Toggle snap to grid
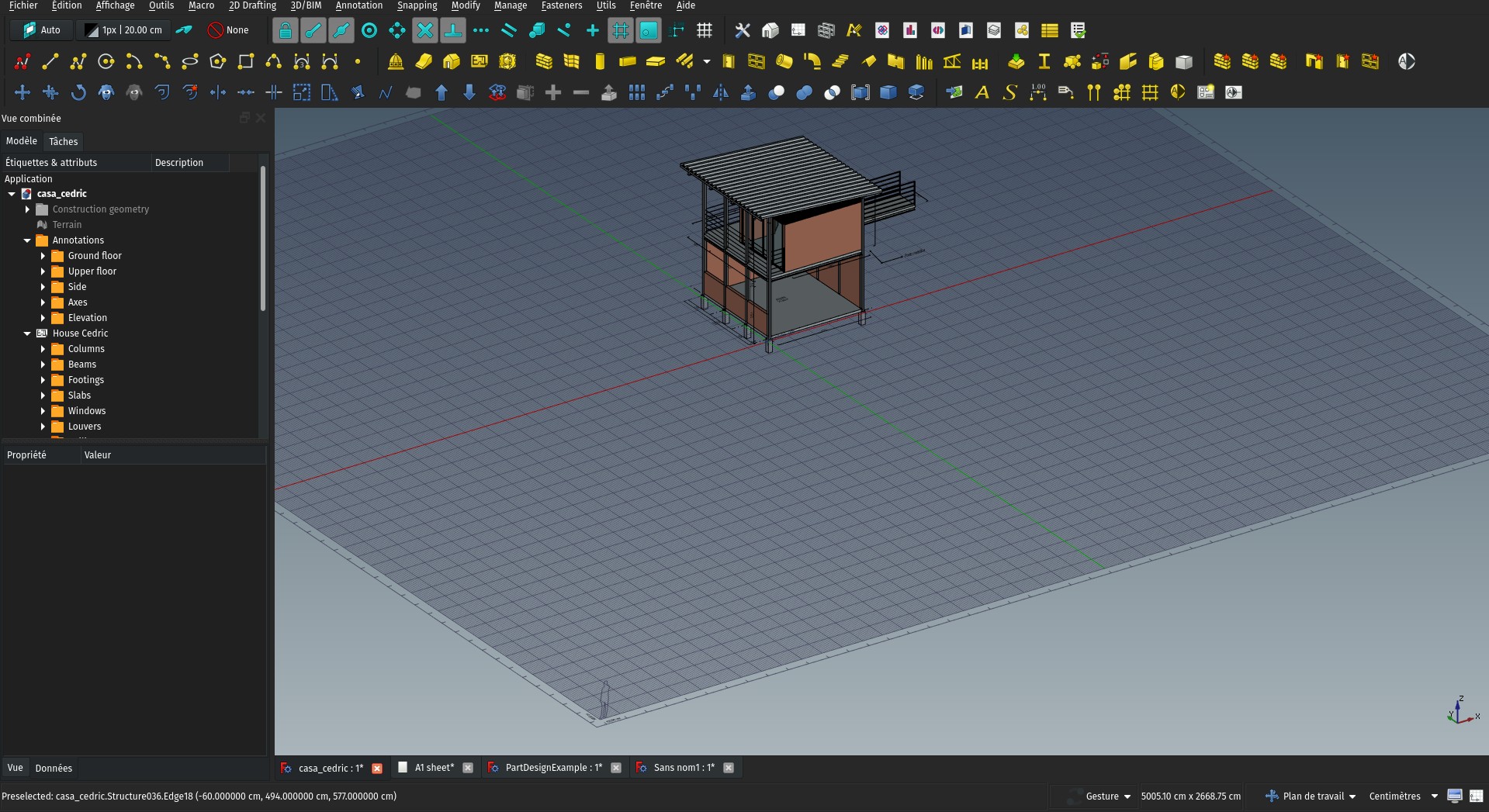This screenshot has height=812, width=1489. coord(621,30)
